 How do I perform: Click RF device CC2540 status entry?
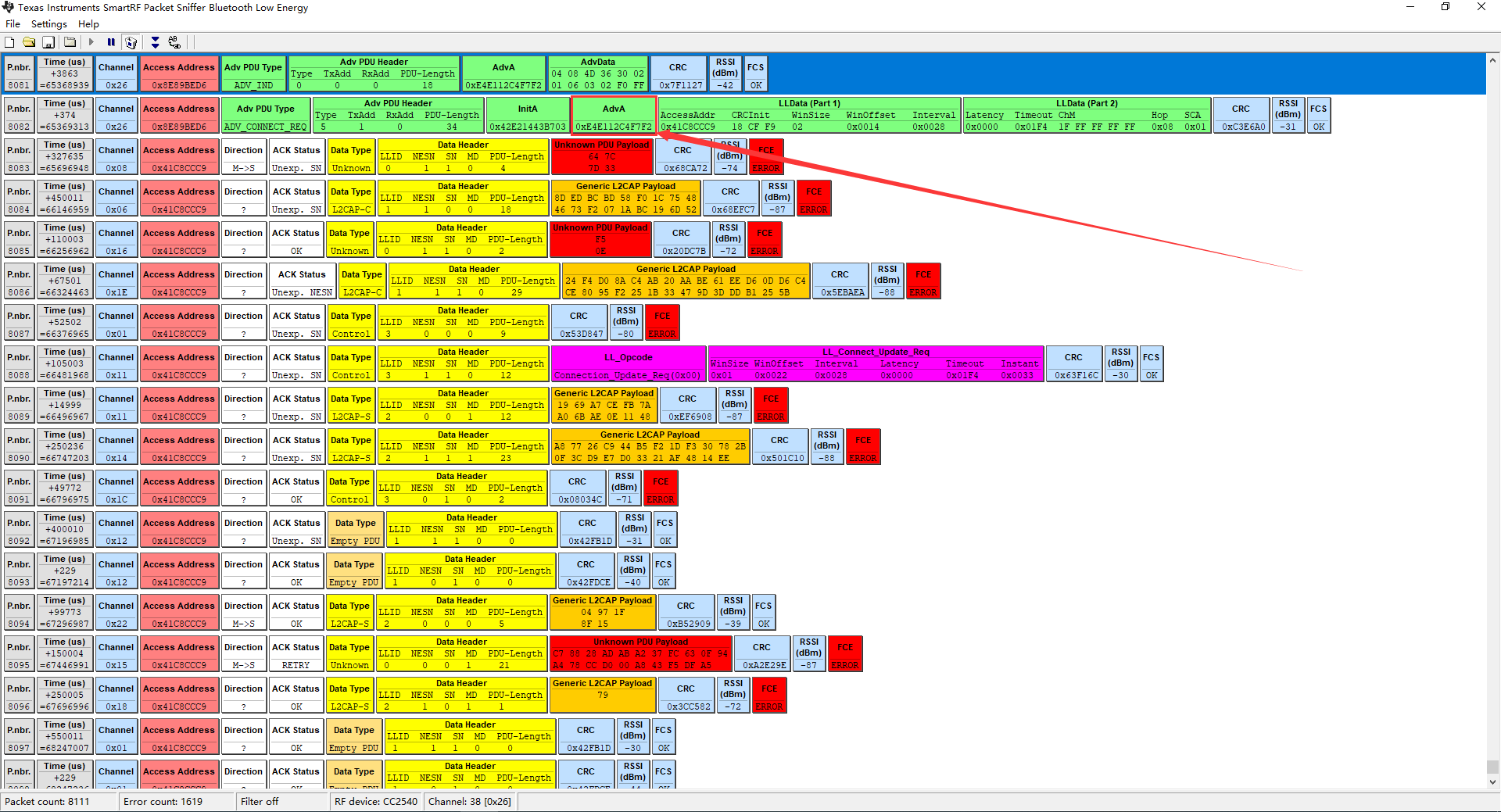pos(376,802)
